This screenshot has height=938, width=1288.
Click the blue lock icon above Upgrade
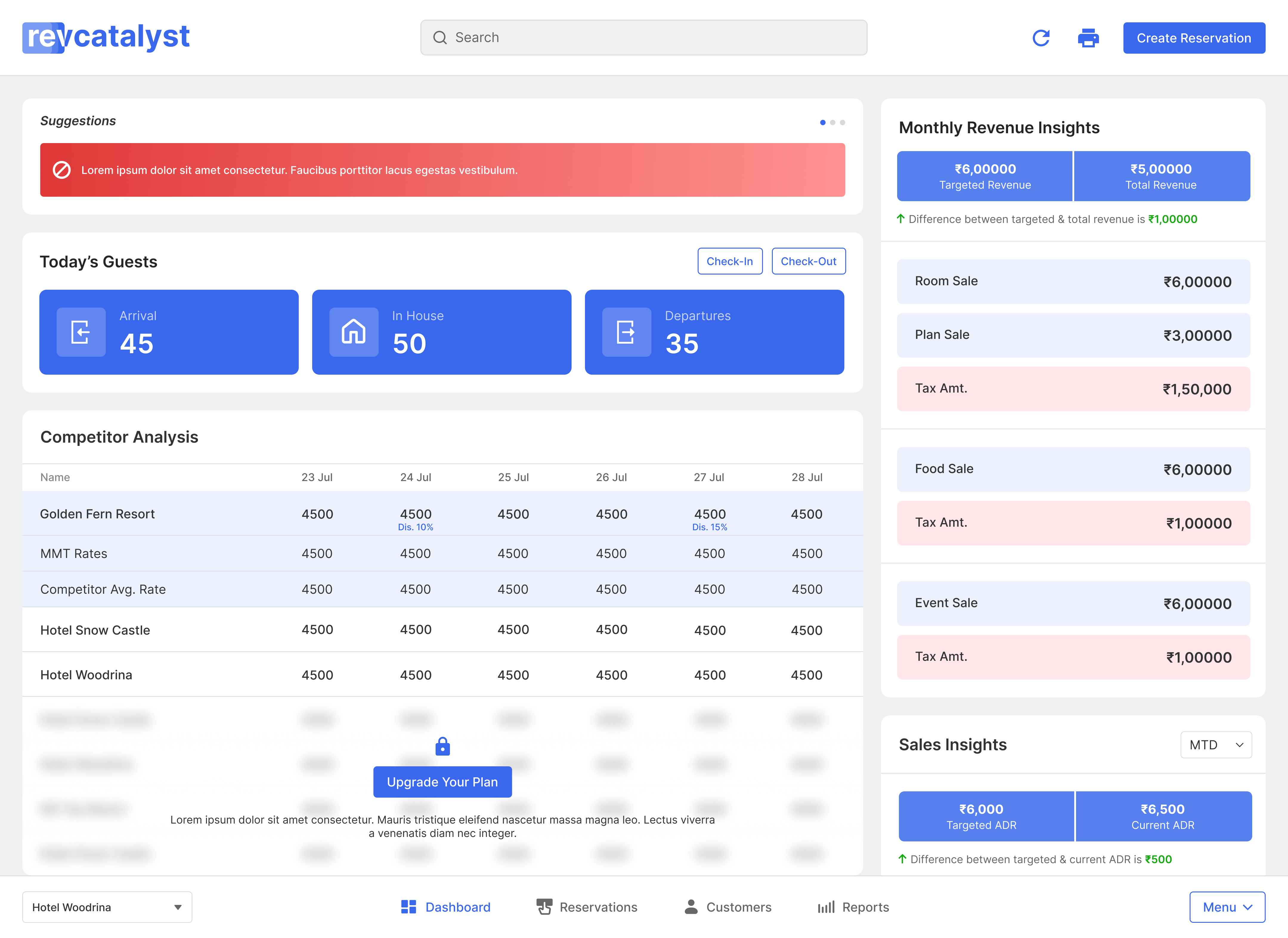point(442,746)
